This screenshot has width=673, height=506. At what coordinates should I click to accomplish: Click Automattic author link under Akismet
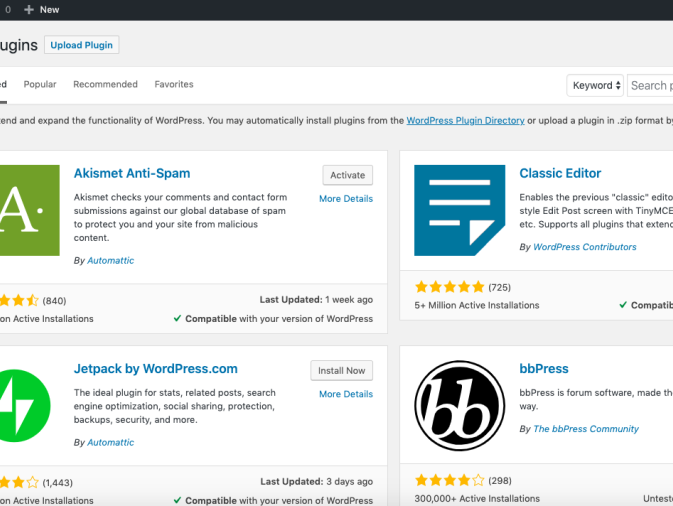click(x=111, y=261)
